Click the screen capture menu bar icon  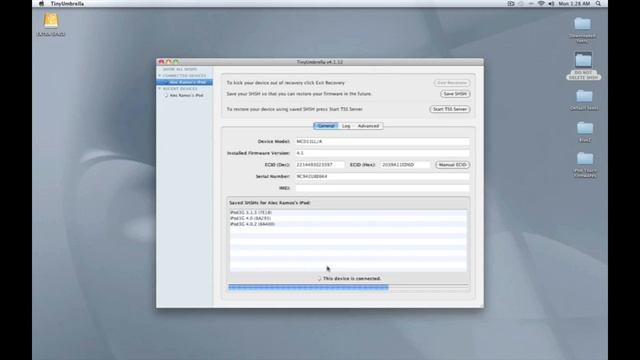pyautogui.click(x=511, y=4)
